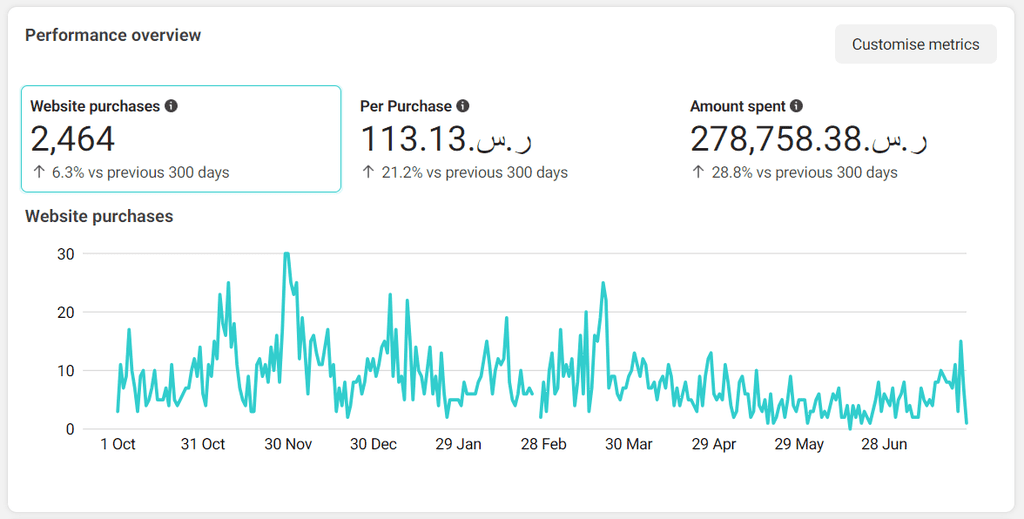Click the 28 Feb axis label
The image size is (1024, 519).
click(x=543, y=445)
